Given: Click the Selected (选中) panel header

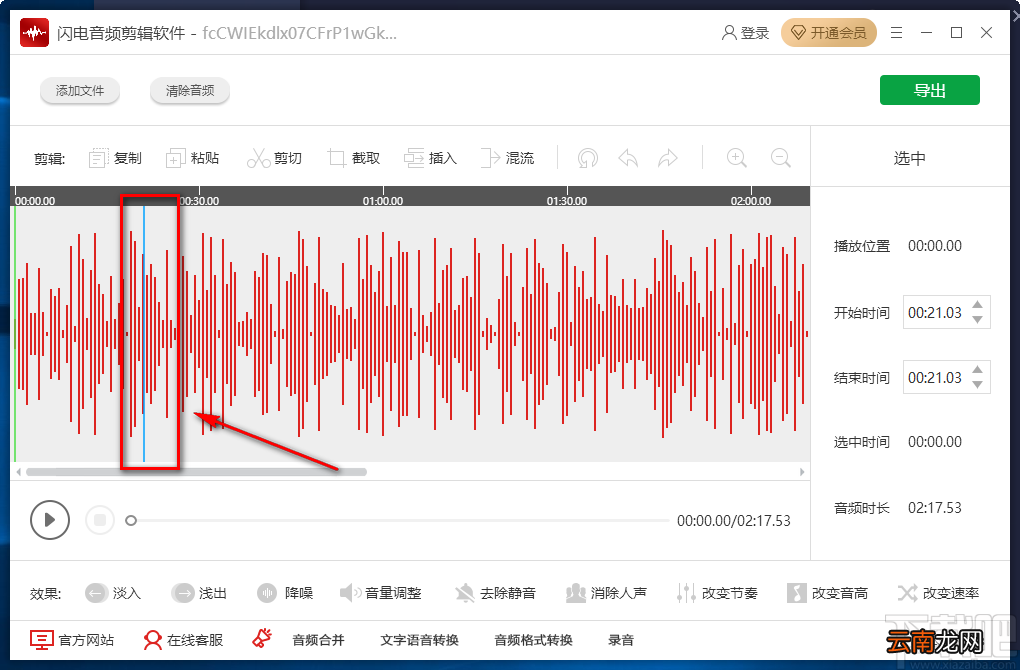Looking at the screenshot, I should coord(909,158).
